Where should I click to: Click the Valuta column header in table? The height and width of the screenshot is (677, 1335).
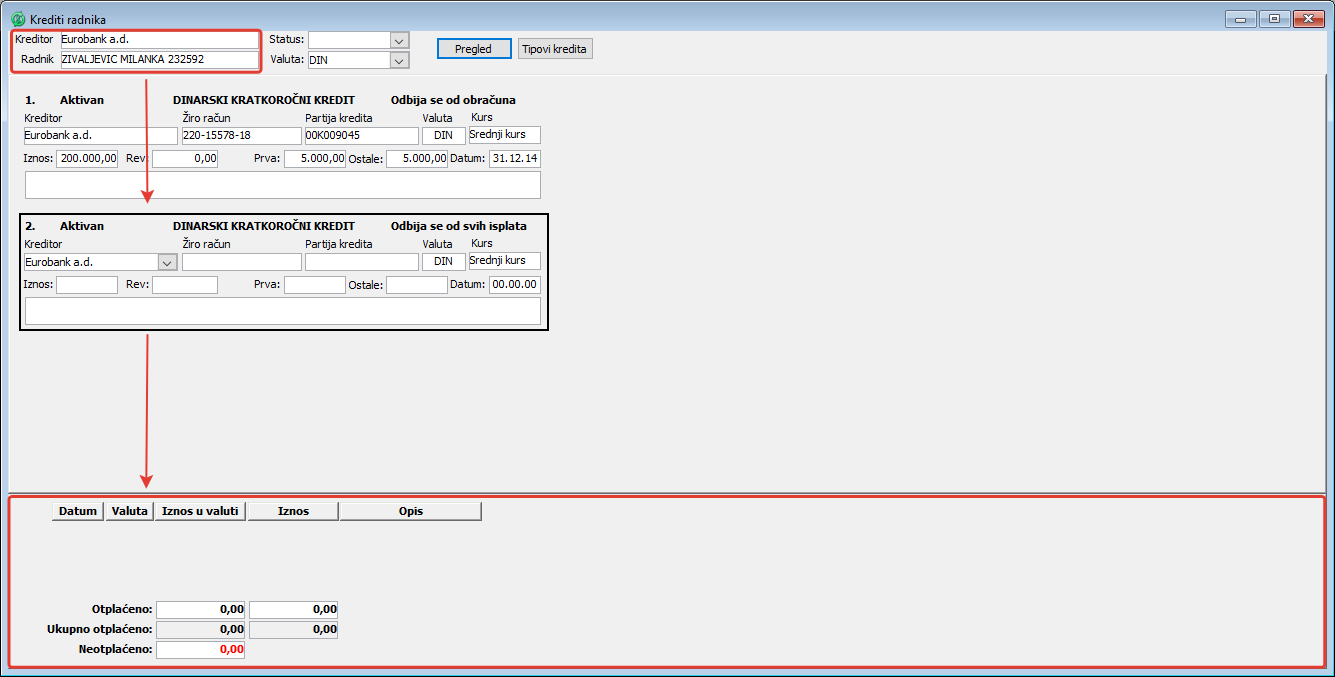(130, 511)
